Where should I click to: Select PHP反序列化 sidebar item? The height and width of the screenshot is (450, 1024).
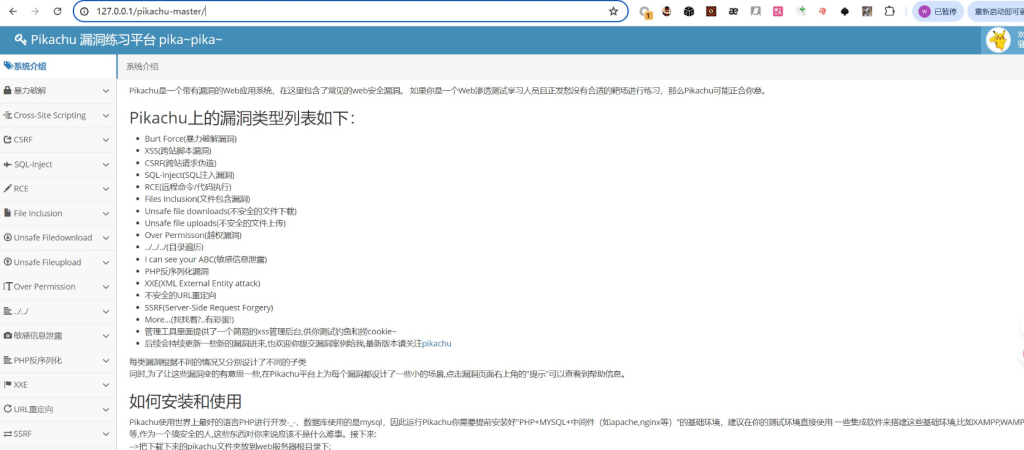[58, 360]
